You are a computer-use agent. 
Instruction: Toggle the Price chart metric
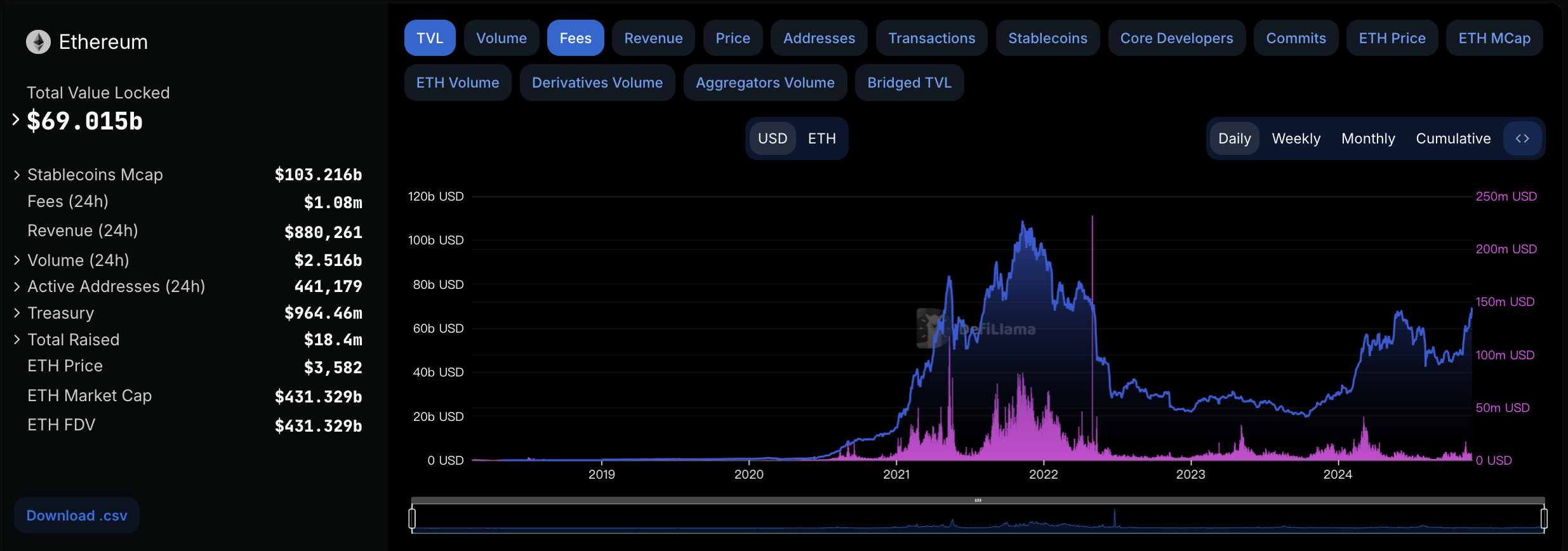[x=733, y=38]
